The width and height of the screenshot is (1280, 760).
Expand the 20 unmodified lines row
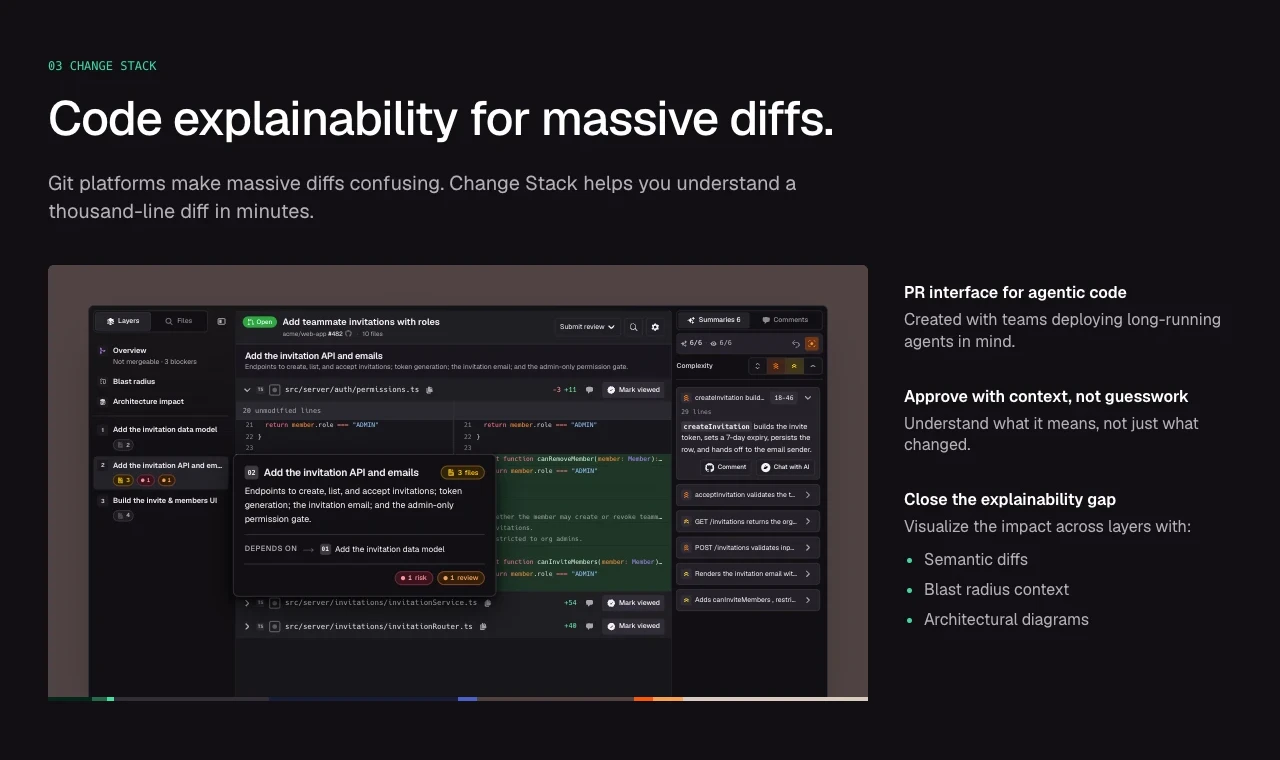(453, 410)
